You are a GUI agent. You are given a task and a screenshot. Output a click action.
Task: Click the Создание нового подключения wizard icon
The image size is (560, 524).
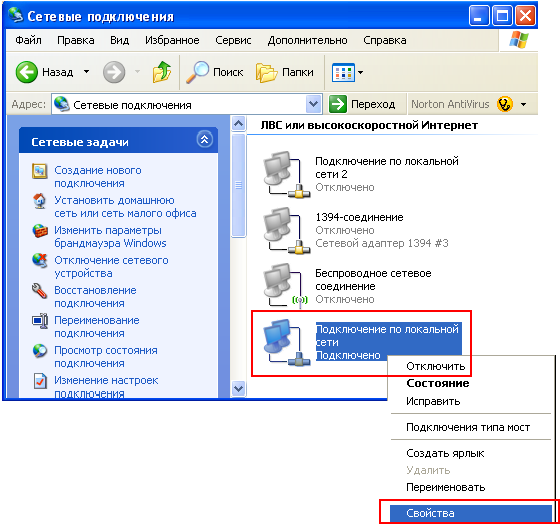(x=40, y=171)
